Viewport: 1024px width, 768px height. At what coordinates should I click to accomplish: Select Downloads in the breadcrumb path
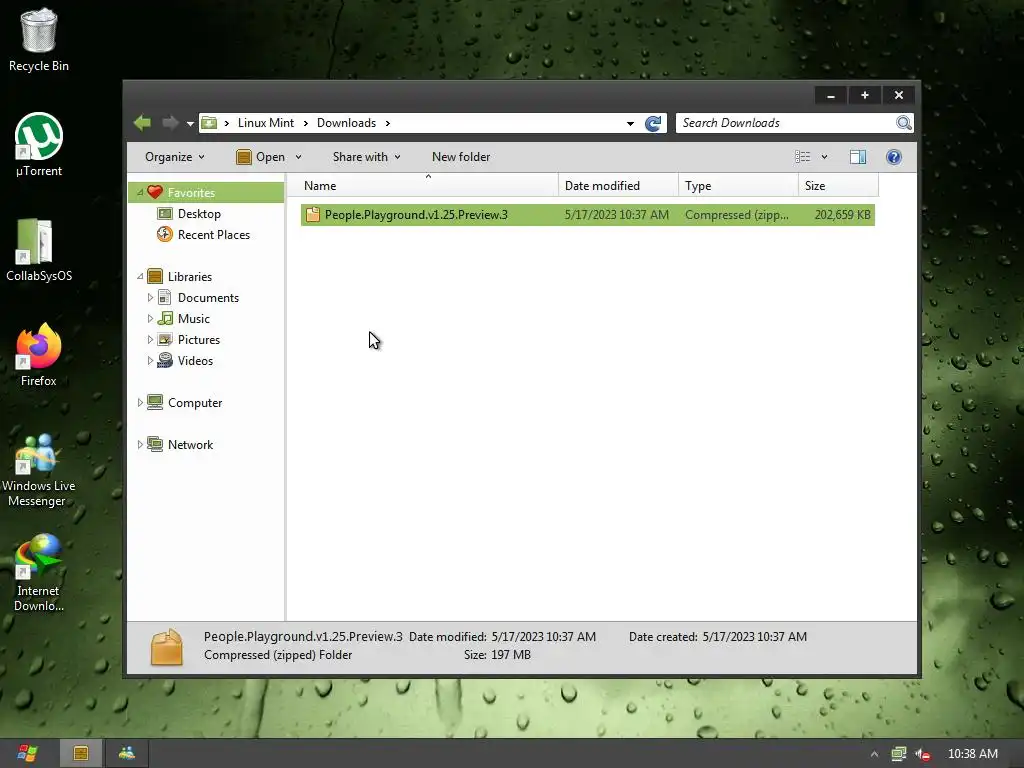[346, 123]
